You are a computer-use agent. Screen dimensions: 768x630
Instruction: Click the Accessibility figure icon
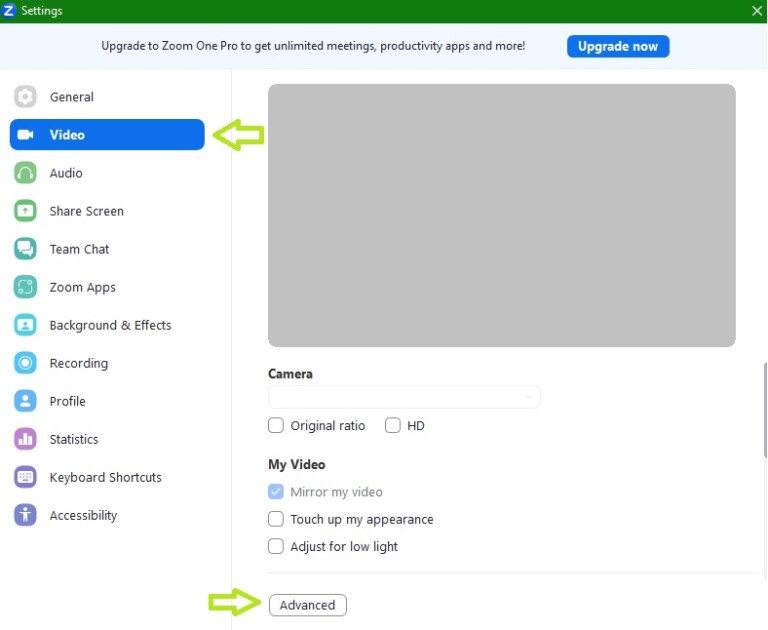(25, 515)
